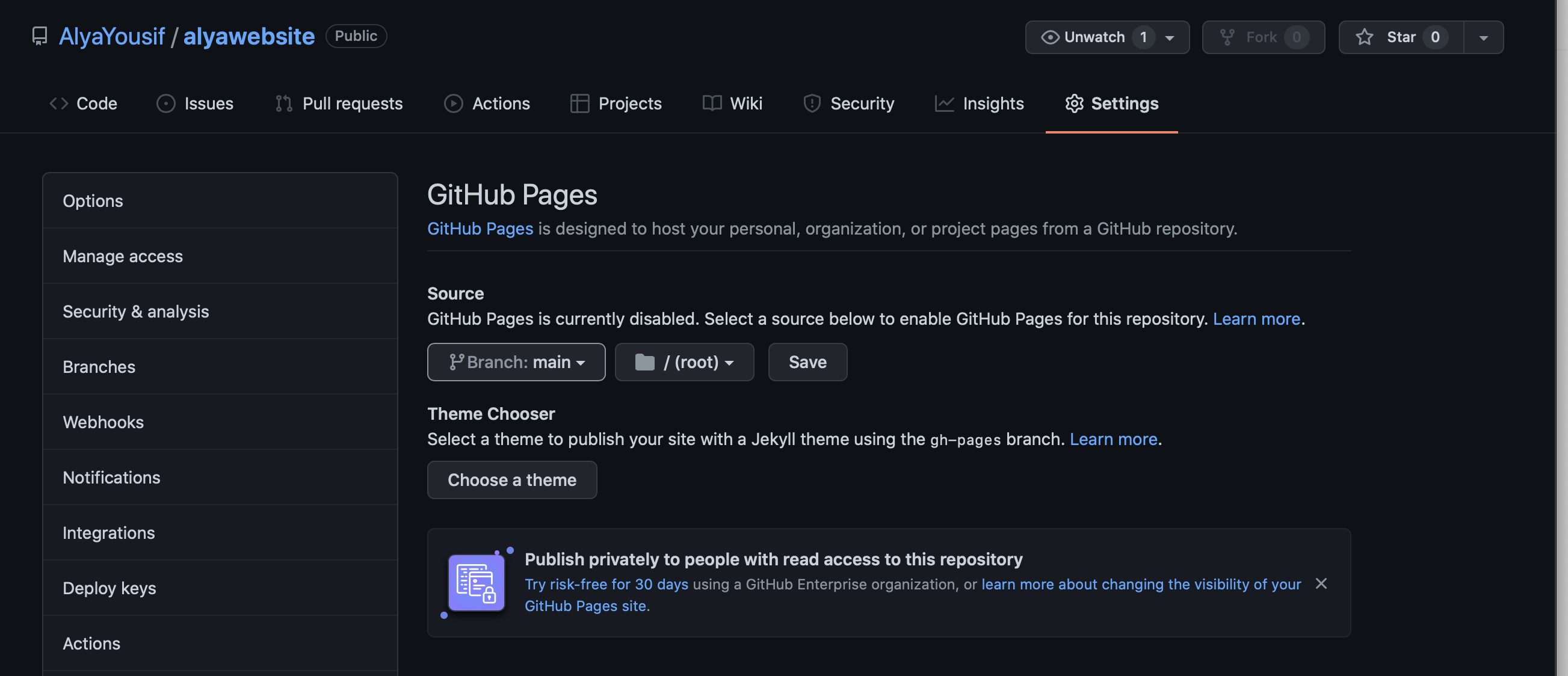The height and width of the screenshot is (676, 1568).
Task: Click the Security shield icon
Action: pyautogui.click(x=812, y=103)
